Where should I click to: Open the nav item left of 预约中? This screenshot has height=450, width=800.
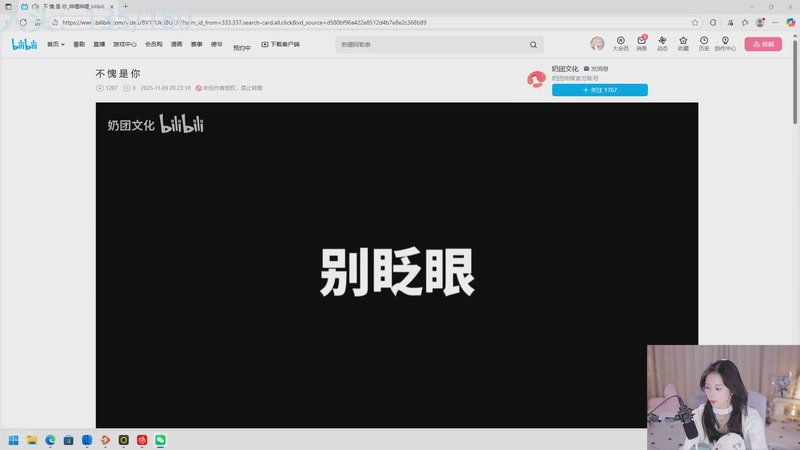216,44
